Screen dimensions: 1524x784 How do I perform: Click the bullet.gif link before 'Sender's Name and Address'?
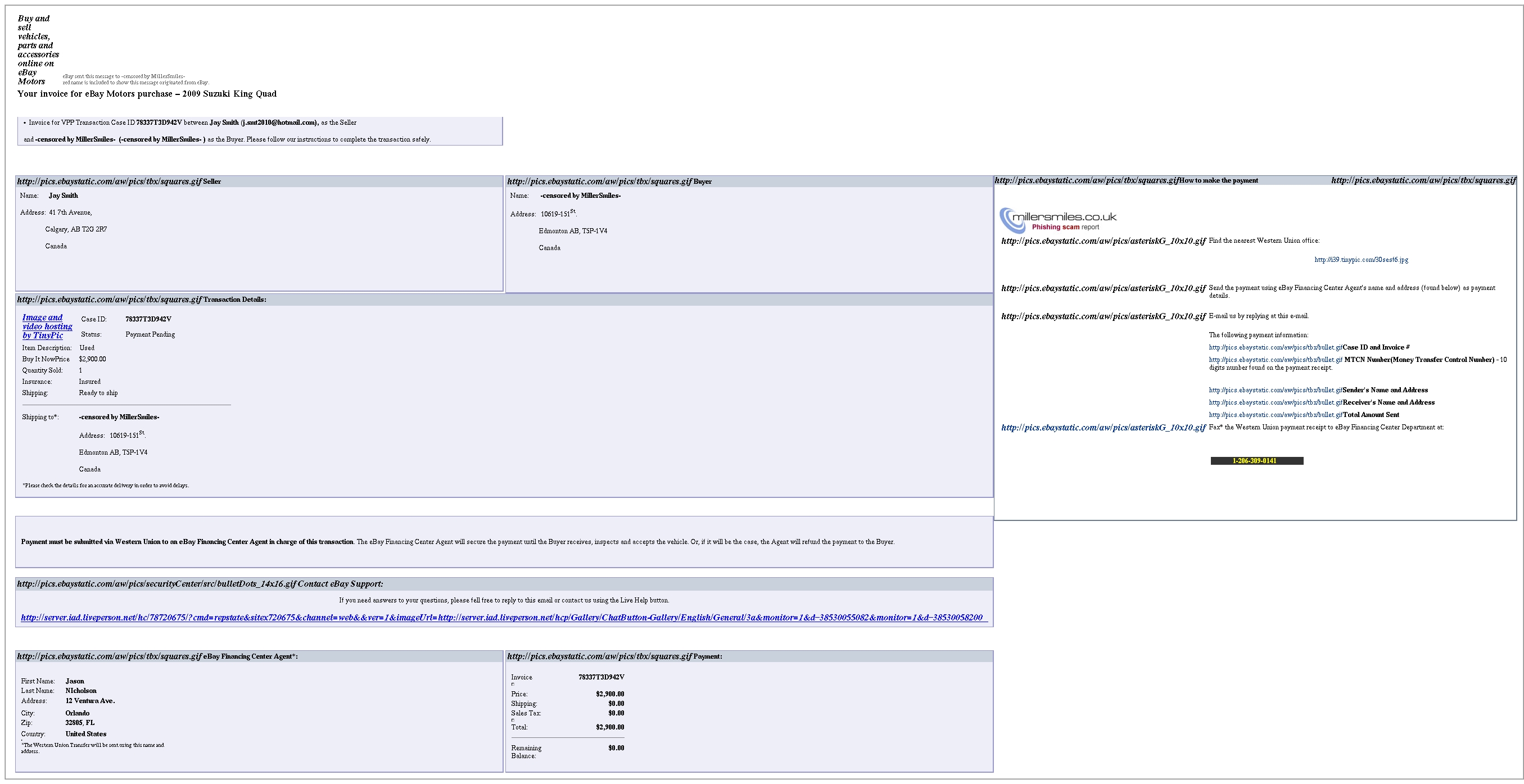tap(1276, 390)
